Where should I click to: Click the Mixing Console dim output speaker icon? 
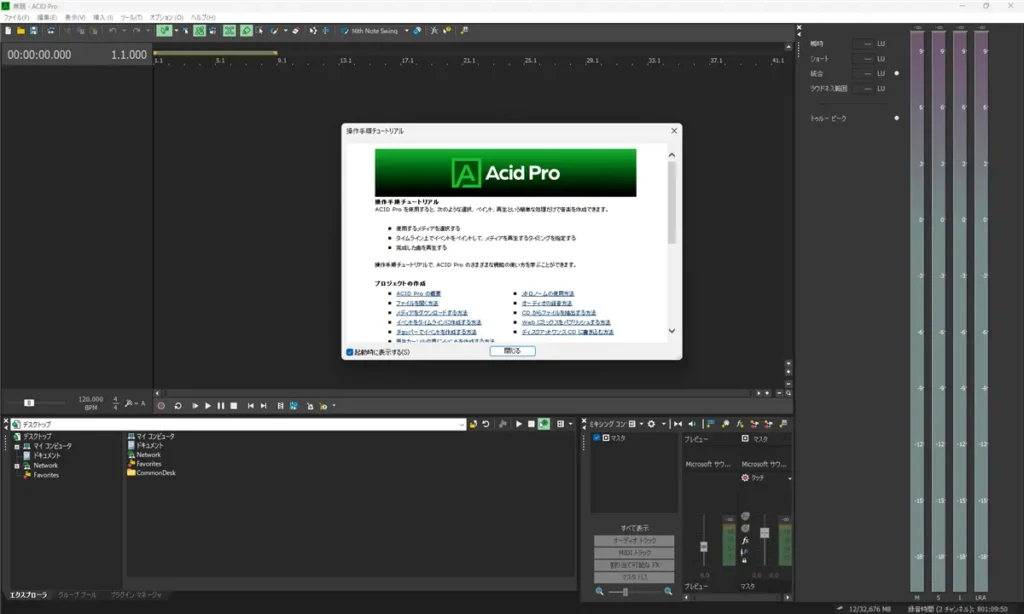pos(692,424)
